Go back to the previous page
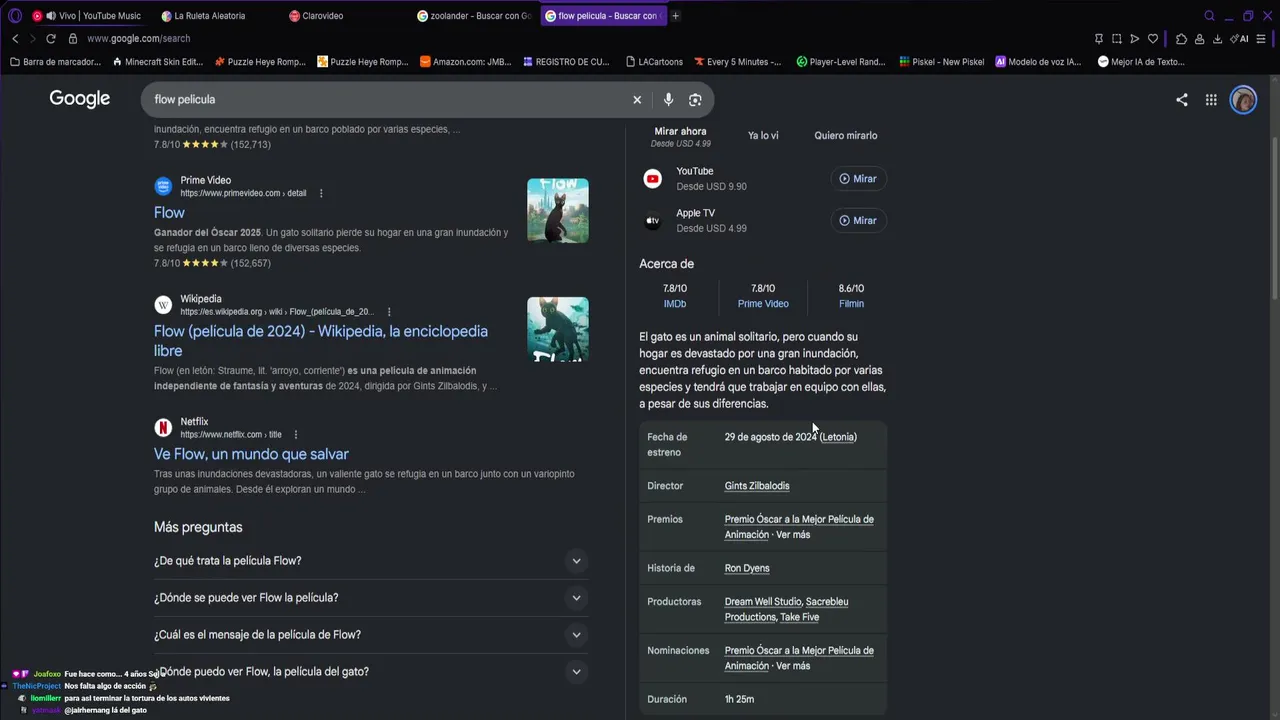Screen dimensions: 1280x720 (x=15, y=39)
